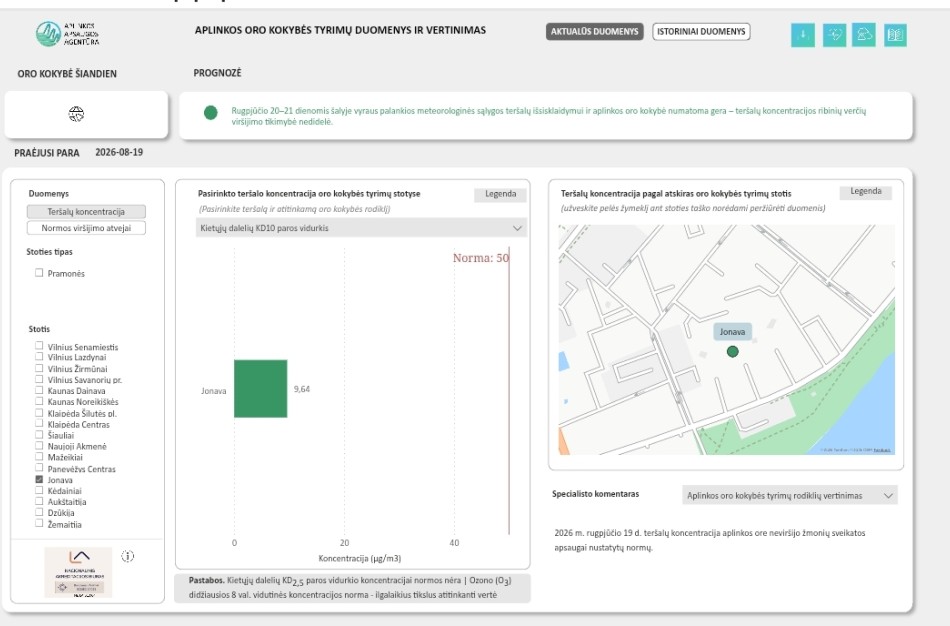Click the Nacionalinis plan logo thumbnail
Image resolution: width=950 pixels, height=626 pixels.
click(x=78, y=572)
